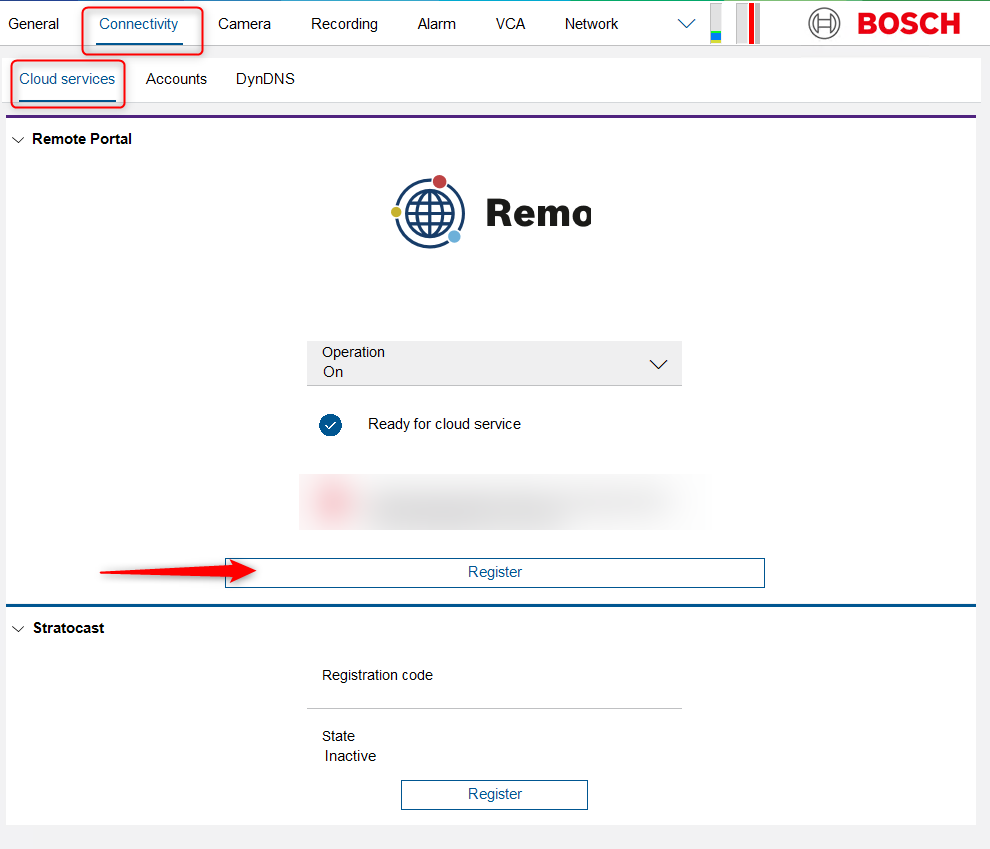The width and height of the screenshot is (990, 849).
Task: Click the Ready for cloud service checkmark
Action: click(330, 425)
